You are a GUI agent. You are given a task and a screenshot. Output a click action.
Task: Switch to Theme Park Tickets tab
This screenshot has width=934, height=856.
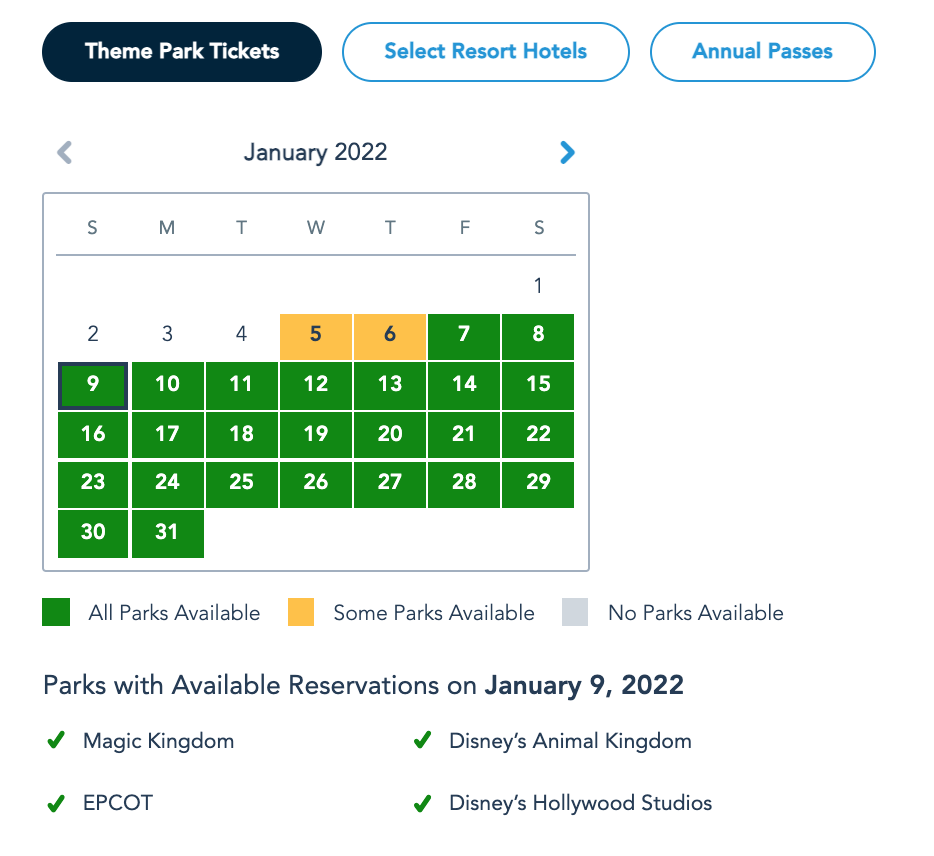click(182, 51)
